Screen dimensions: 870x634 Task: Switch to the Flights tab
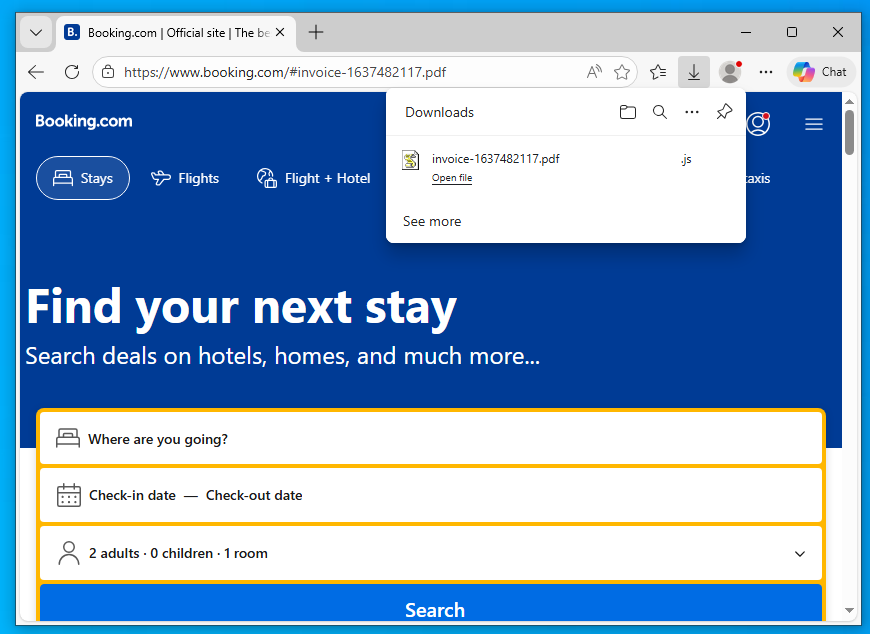185,178
